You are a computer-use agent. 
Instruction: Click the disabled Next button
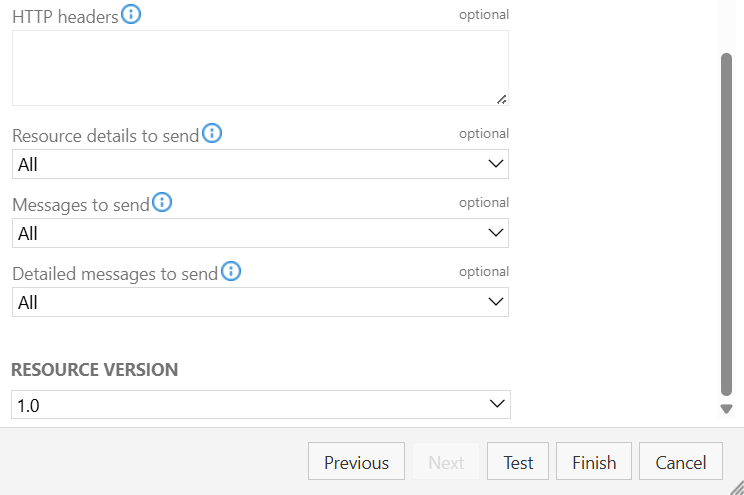446,463
